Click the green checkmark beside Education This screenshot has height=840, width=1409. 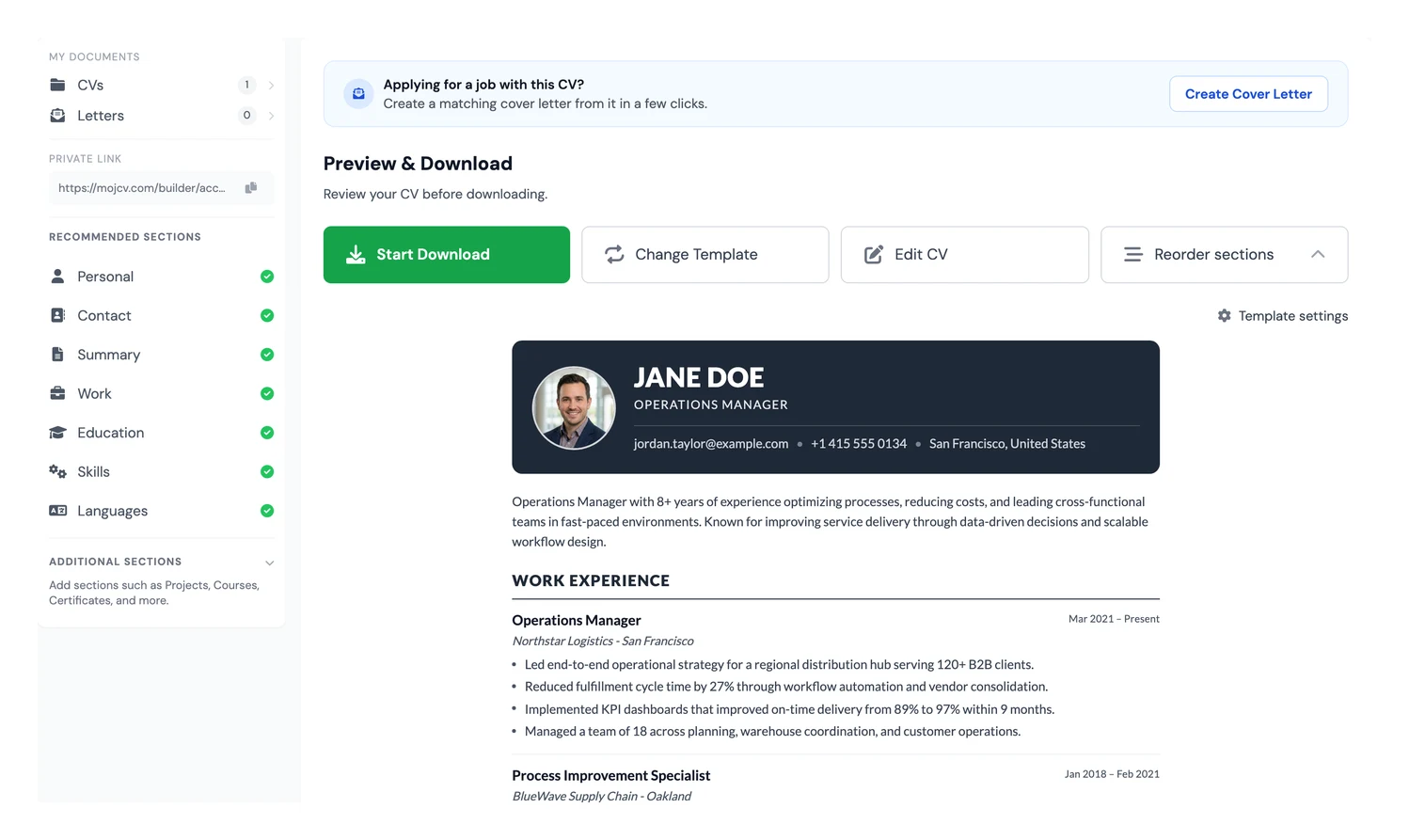point(267,433)
